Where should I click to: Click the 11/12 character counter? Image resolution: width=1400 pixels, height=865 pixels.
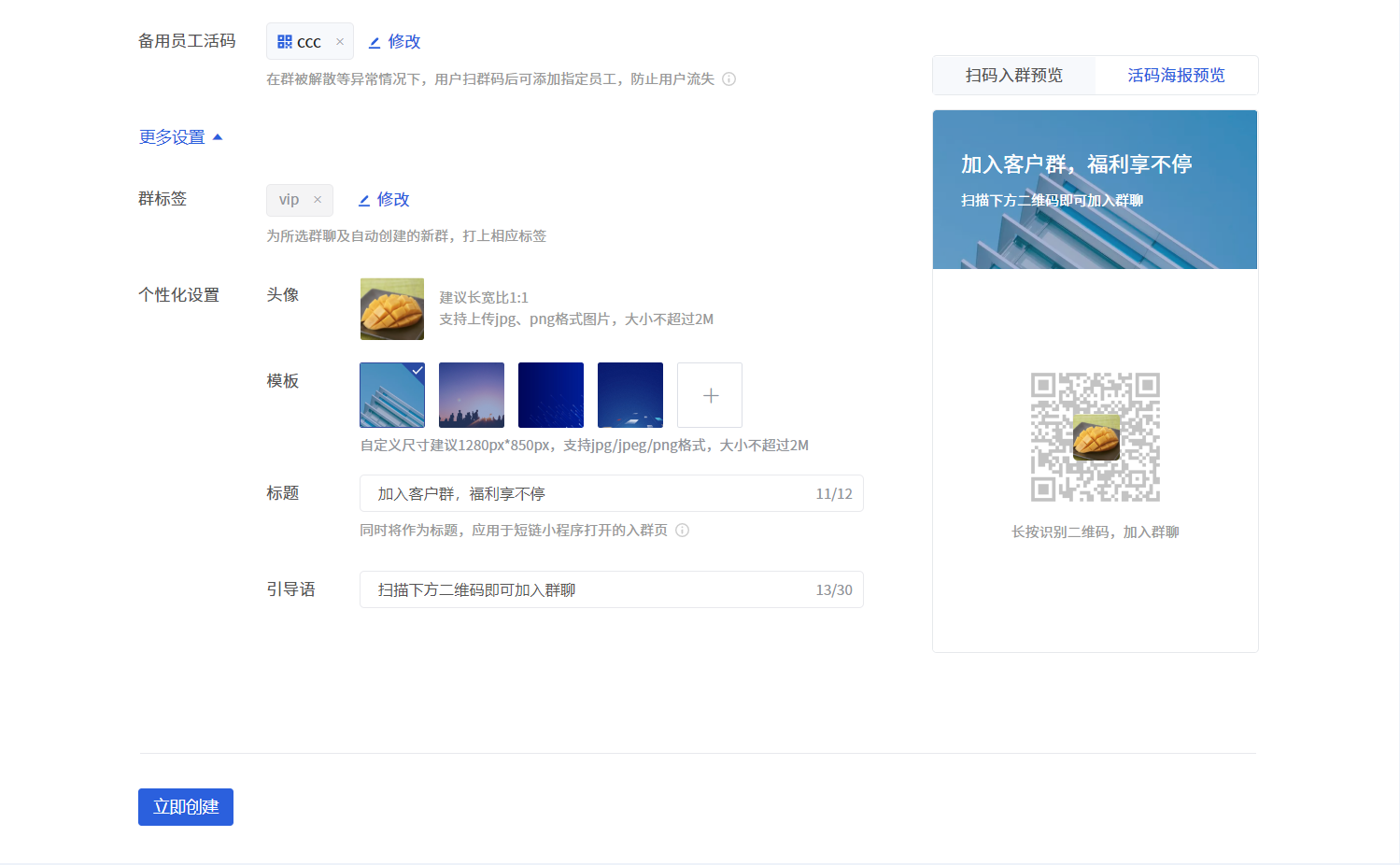pyautogui.click(x=834, y=494)
